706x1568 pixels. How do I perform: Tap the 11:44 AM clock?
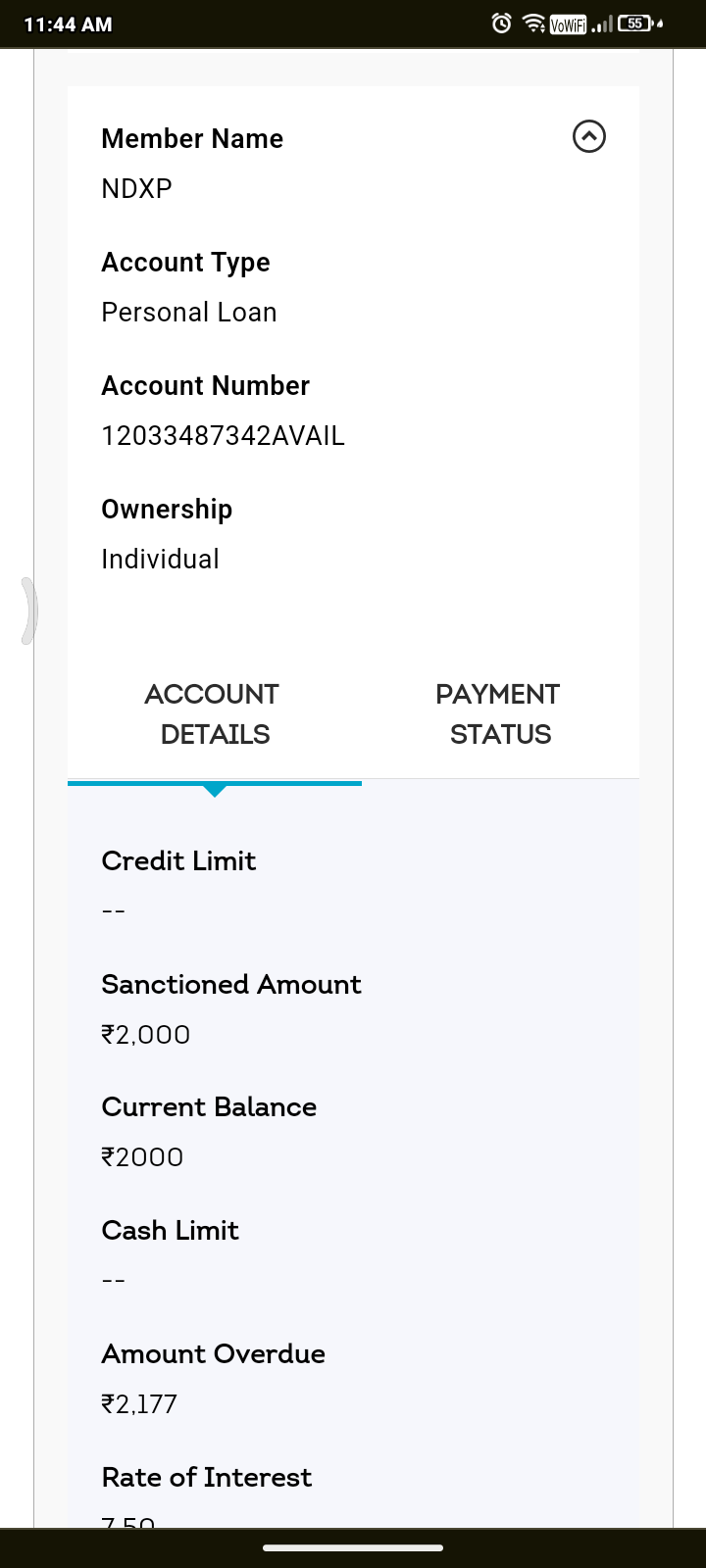pos(68,24)
